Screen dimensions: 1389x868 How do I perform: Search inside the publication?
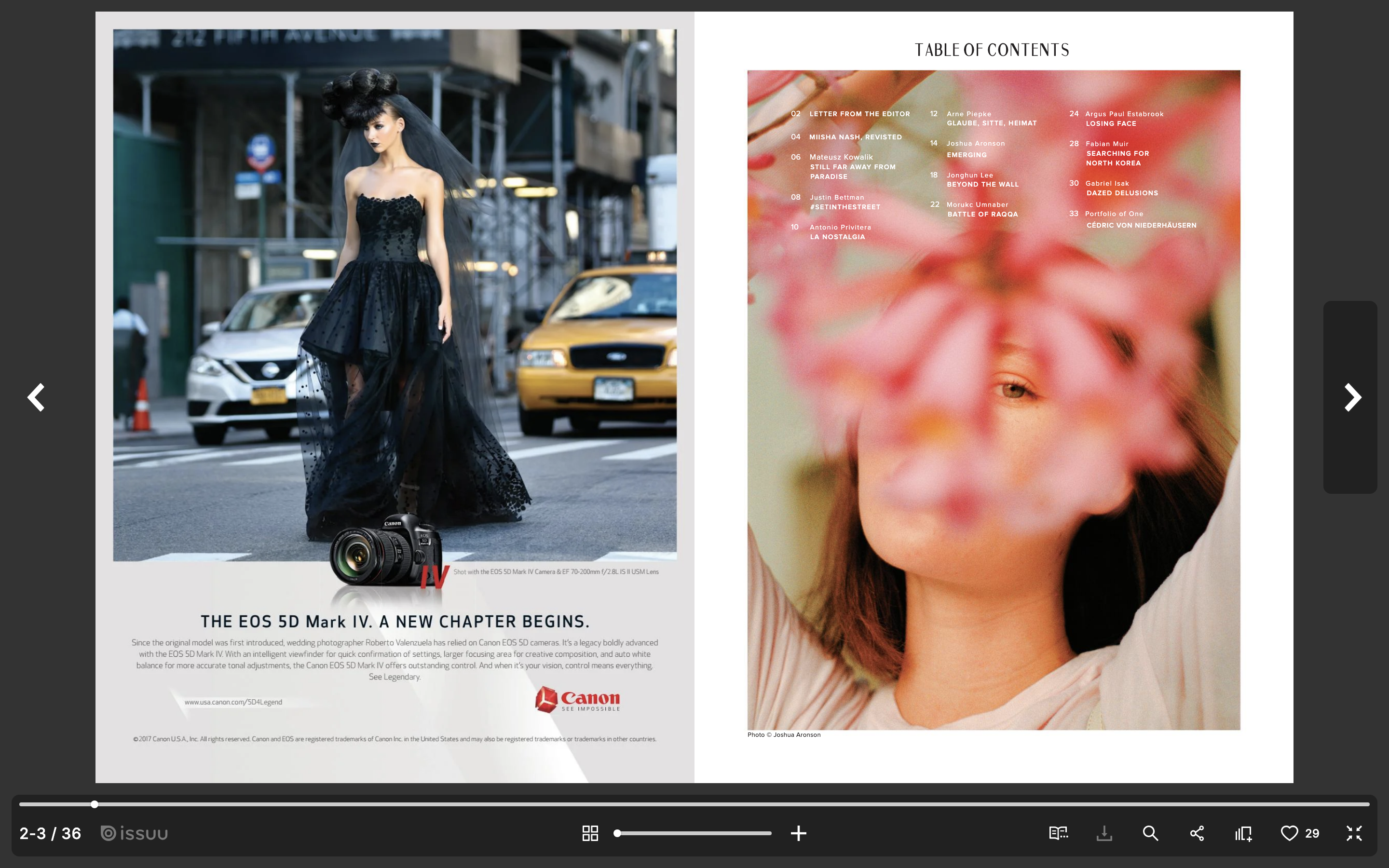pyautogui.click(x=1150, y=833)
